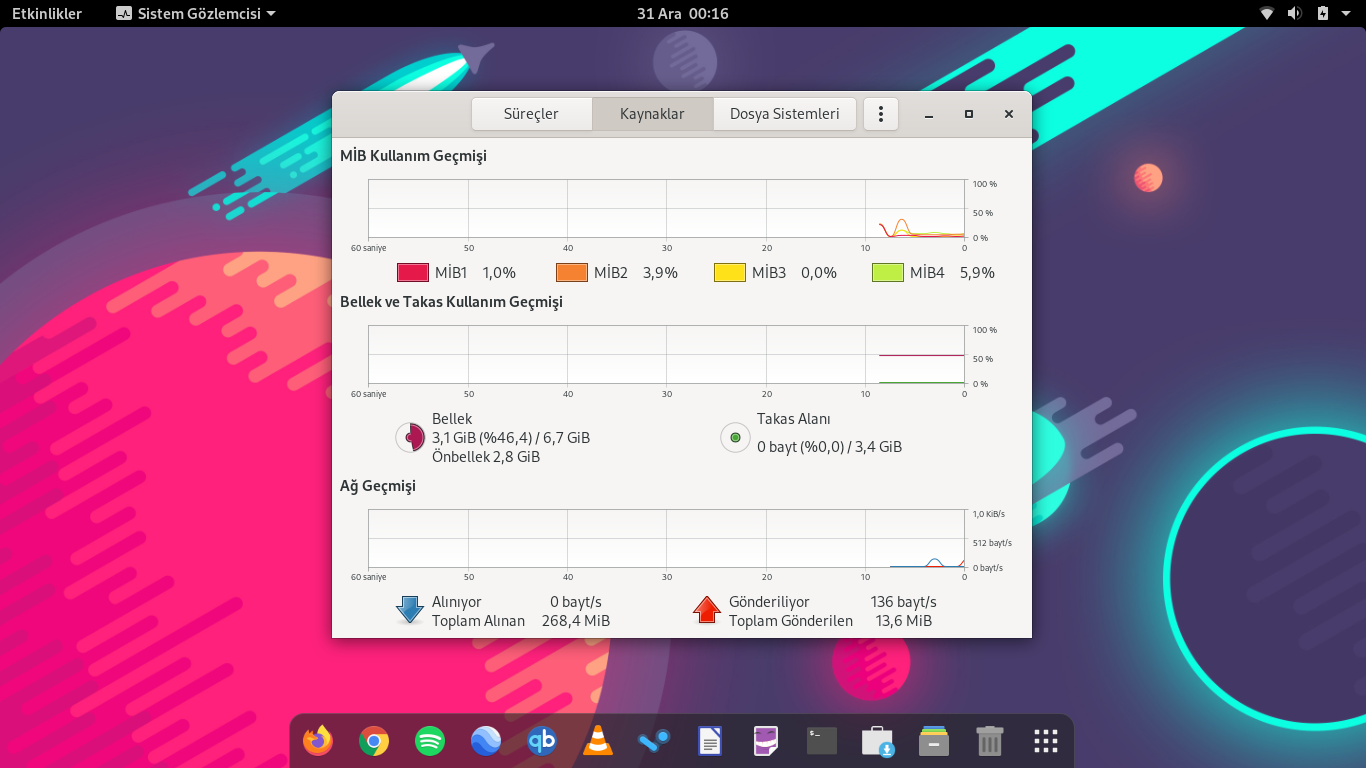Click swap usage text 0 bayt (%0,0) / 3,4 GiB
1366x768 pixels.
[830, 447]
